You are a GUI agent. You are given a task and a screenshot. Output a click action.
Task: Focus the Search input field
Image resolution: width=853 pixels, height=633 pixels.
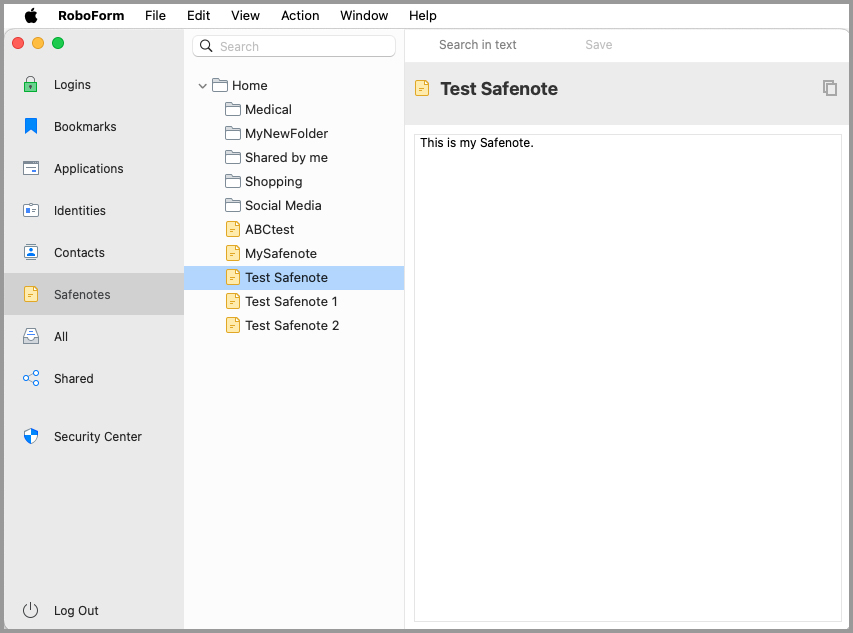point(294,46)
